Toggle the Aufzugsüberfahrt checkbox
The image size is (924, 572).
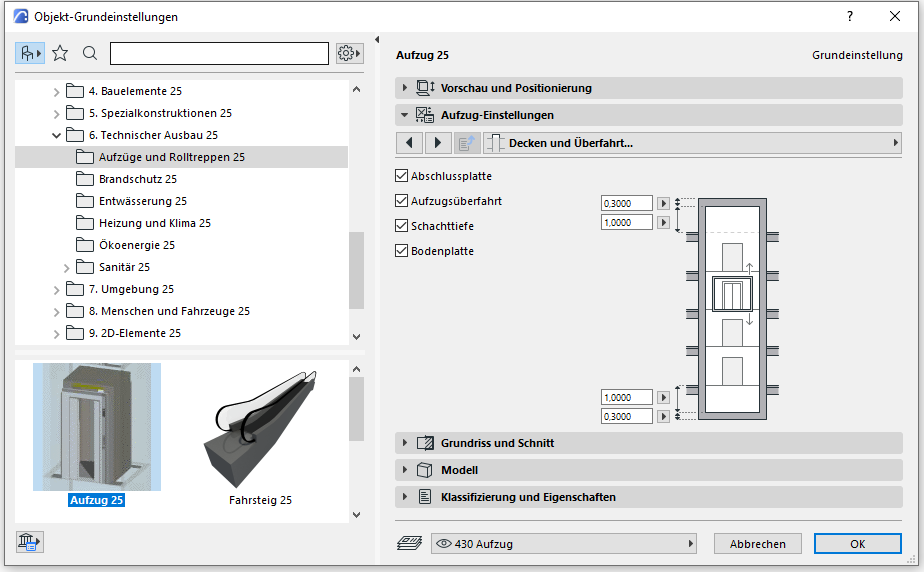[402, 201]
